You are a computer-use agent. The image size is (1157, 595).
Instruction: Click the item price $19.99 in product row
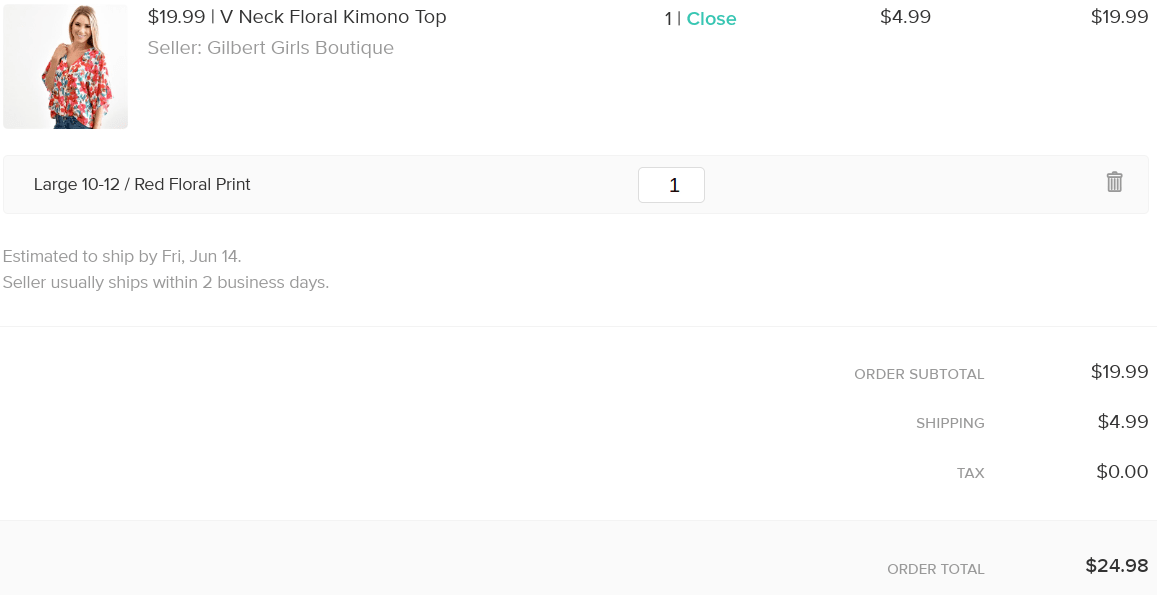1119,17
